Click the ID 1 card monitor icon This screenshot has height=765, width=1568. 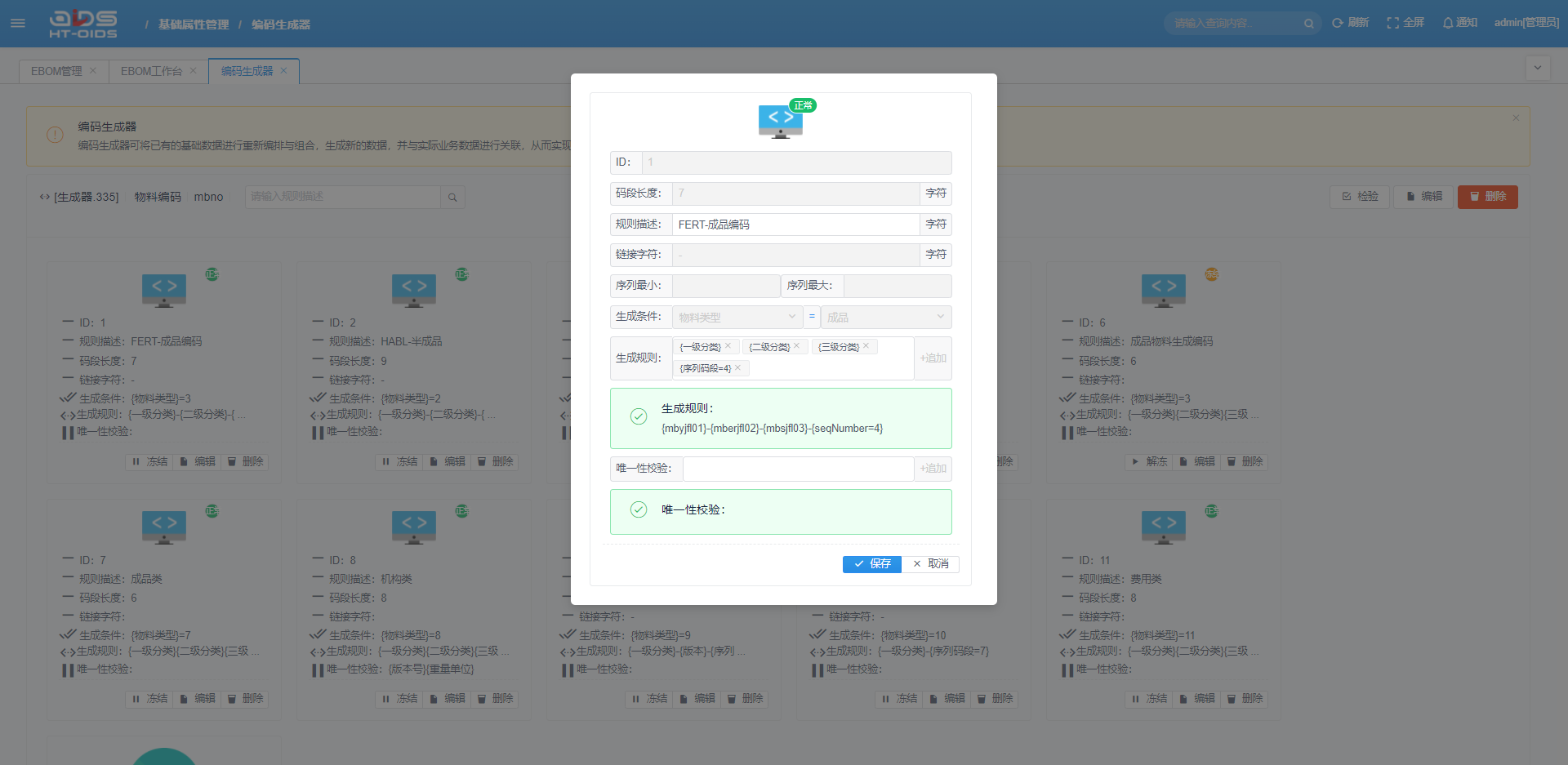pos(164,291)
